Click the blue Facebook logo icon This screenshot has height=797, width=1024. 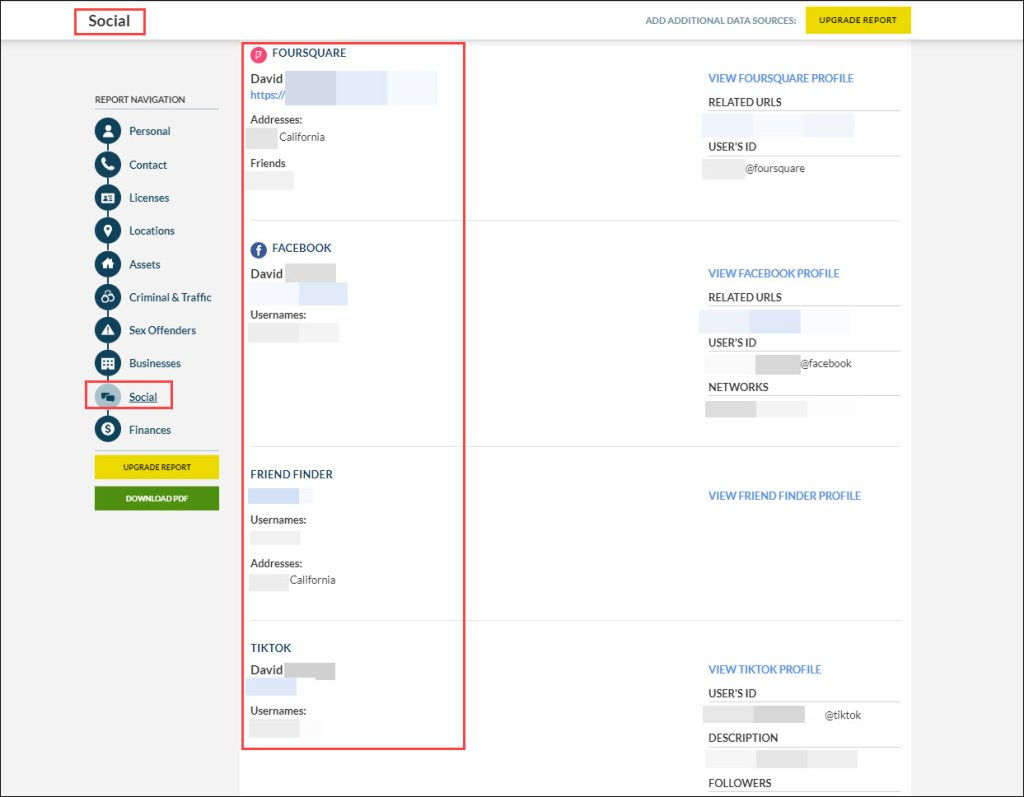(259, 250)
